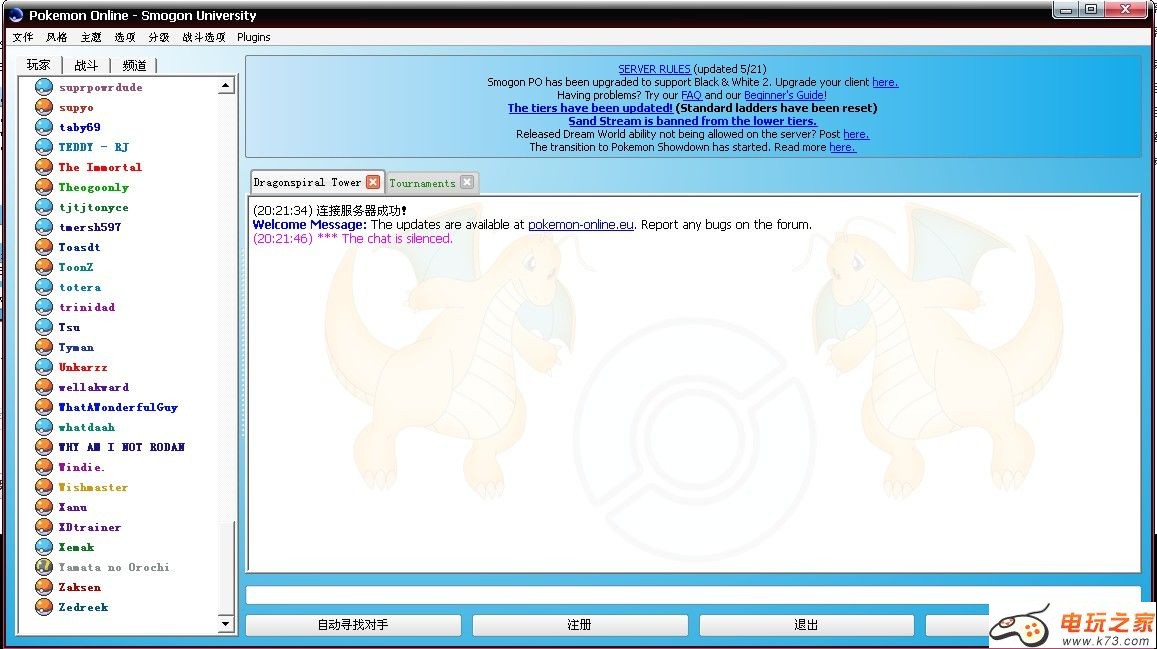Open the 战斗 tab in the side panel

(x=86, y=65)
